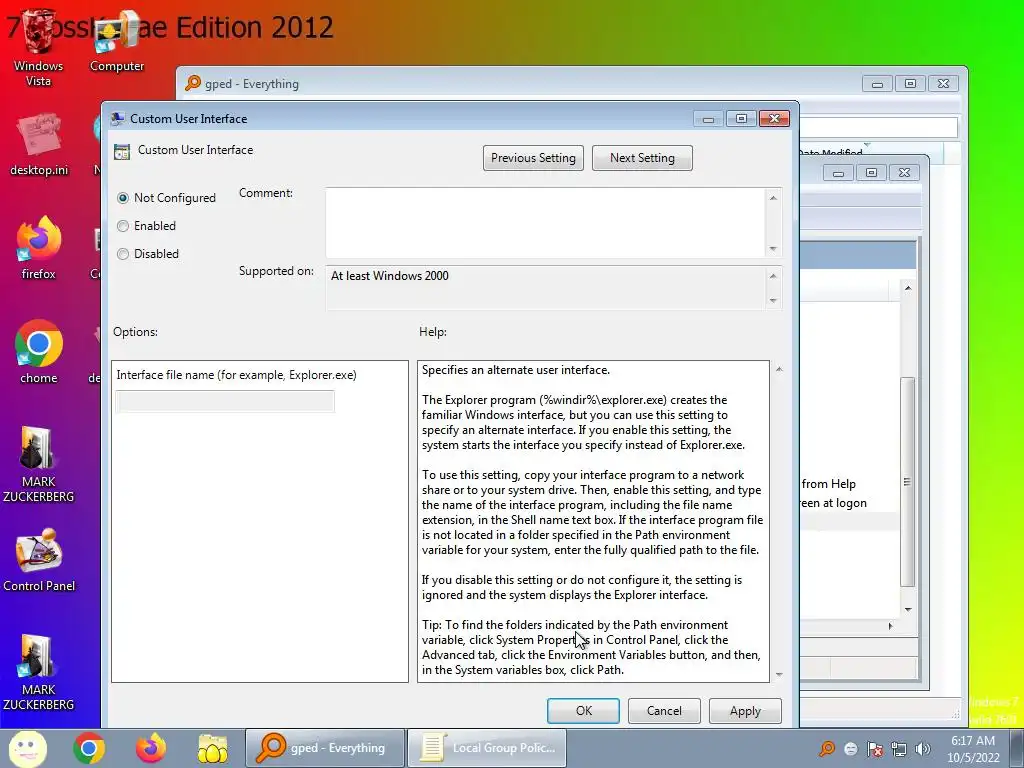The image size is (1024, 768).
Task: Click the network tray icon
Action: [899, 748]
